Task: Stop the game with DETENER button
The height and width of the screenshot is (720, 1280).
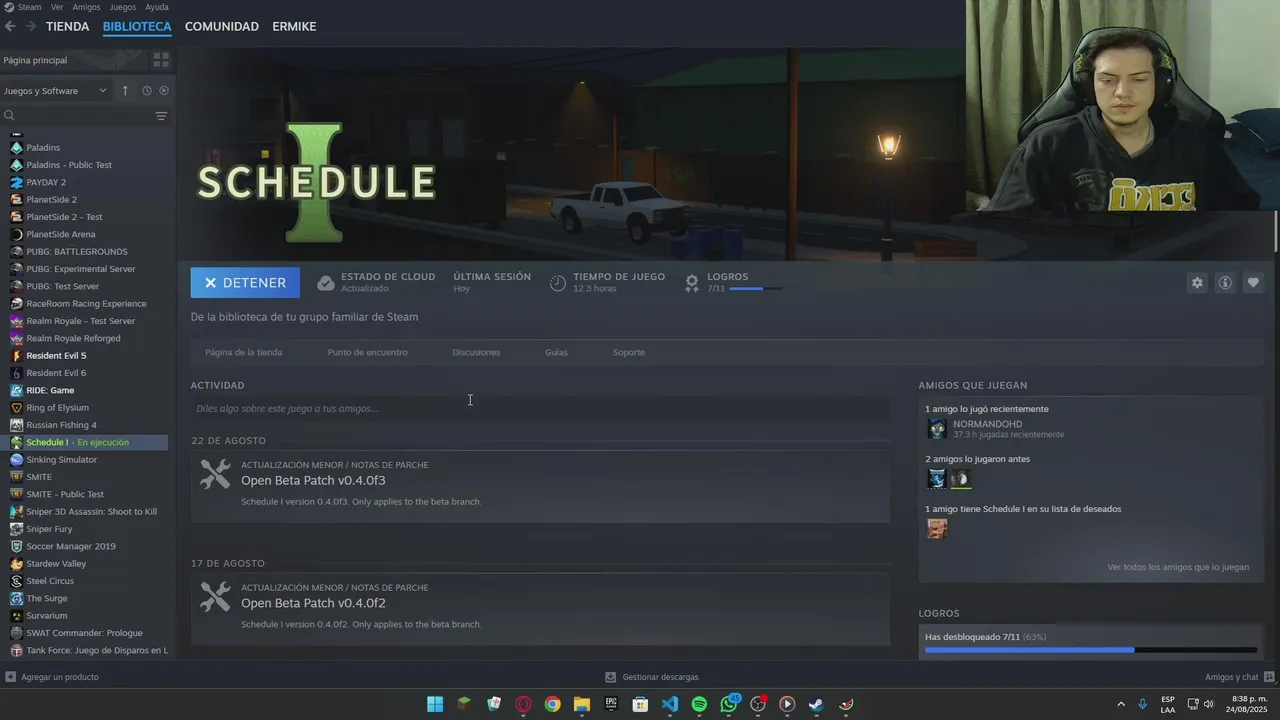Action: (x=245, y=283)
